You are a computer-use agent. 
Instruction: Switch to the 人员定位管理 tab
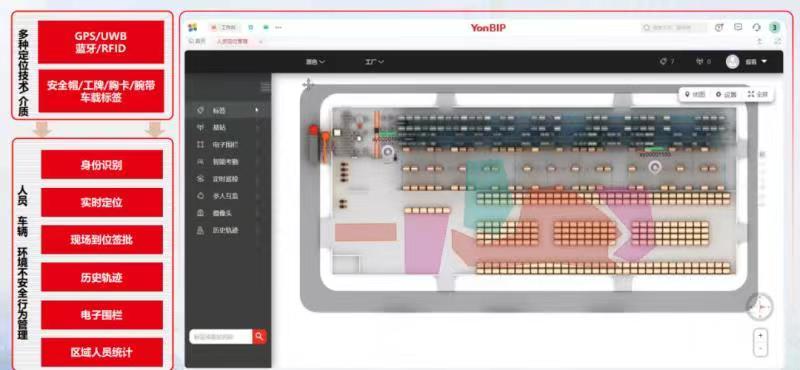[233, 41]
